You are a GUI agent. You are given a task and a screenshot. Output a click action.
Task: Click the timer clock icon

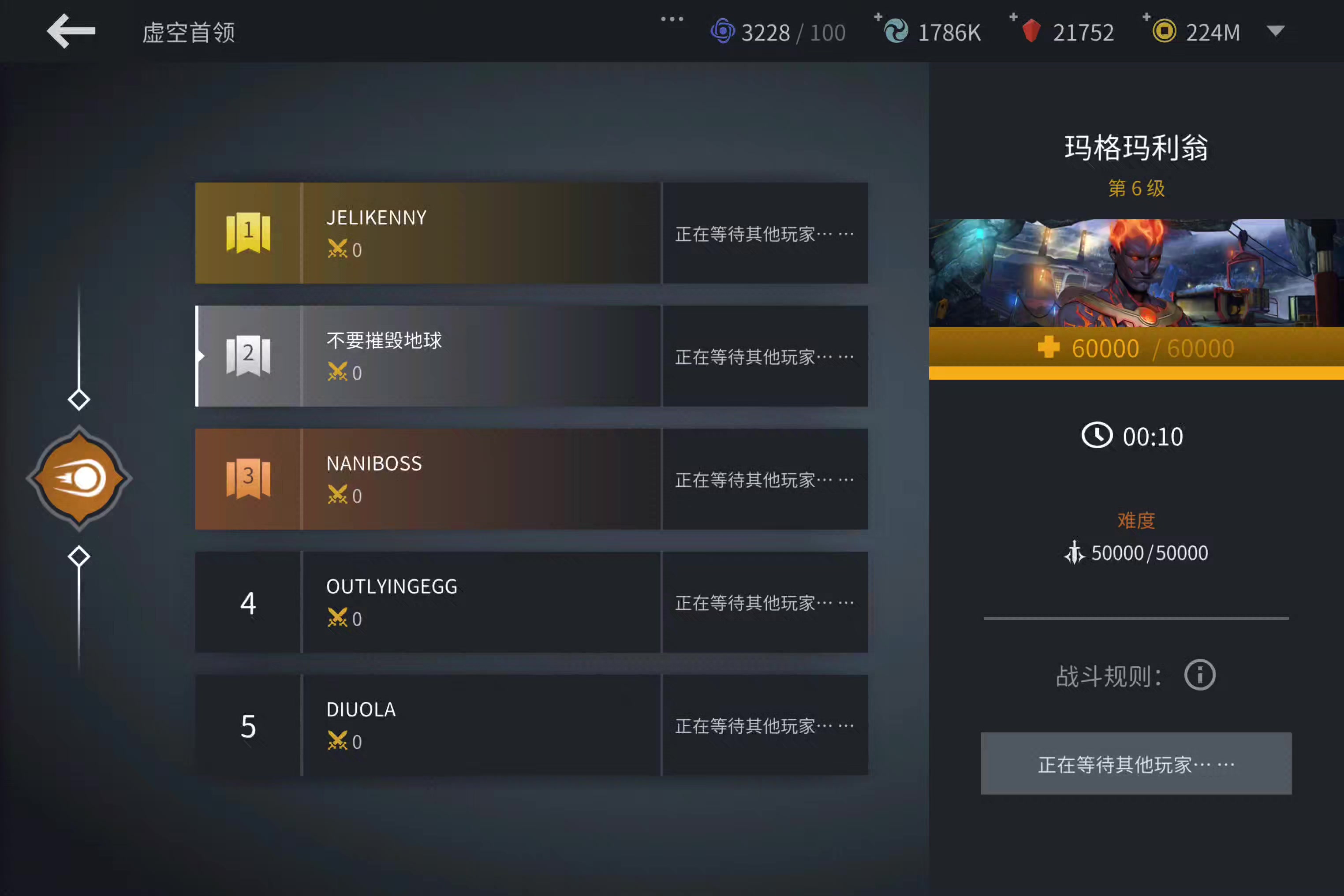point(1097,436)
